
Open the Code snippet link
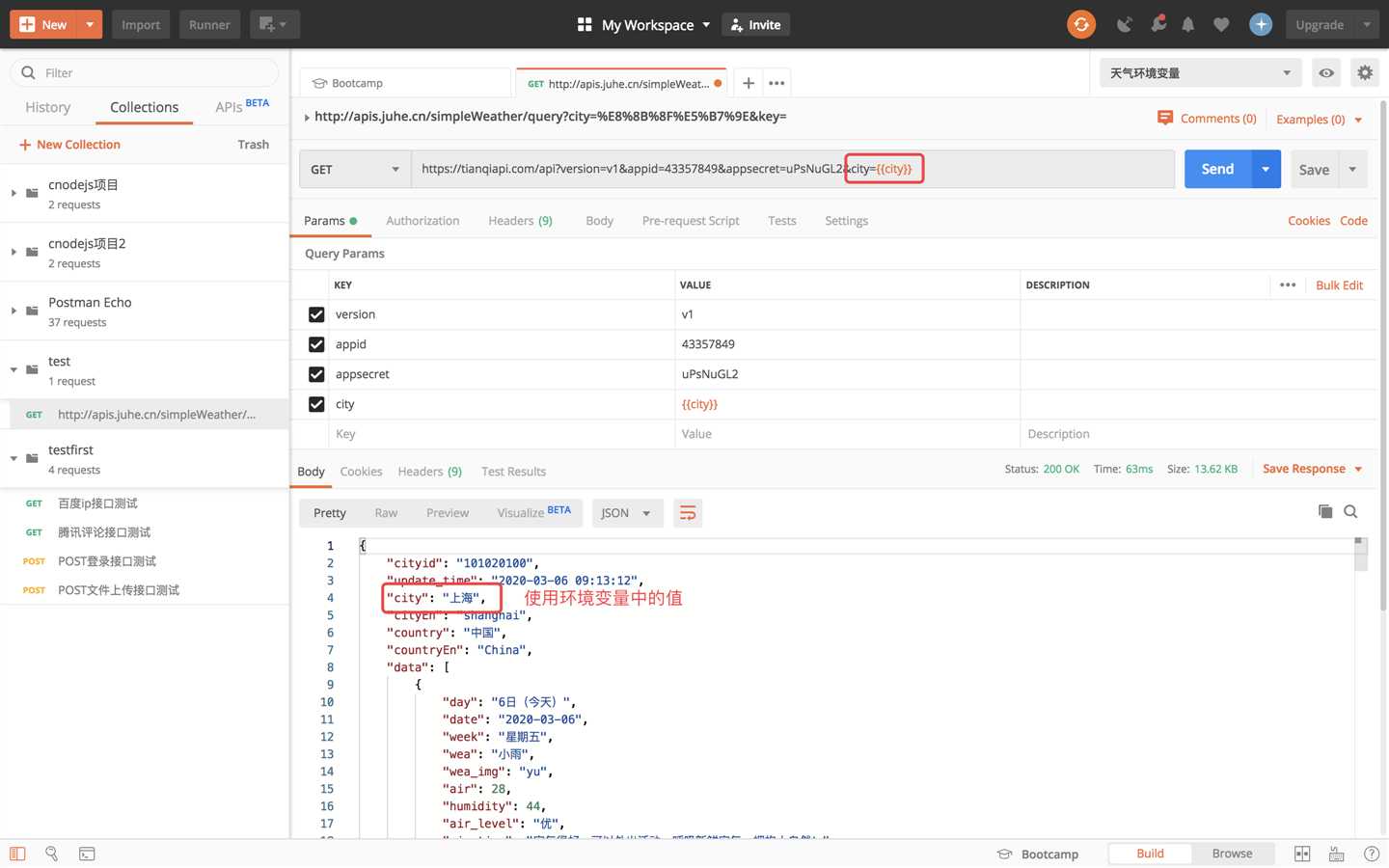click(1353, 221)
